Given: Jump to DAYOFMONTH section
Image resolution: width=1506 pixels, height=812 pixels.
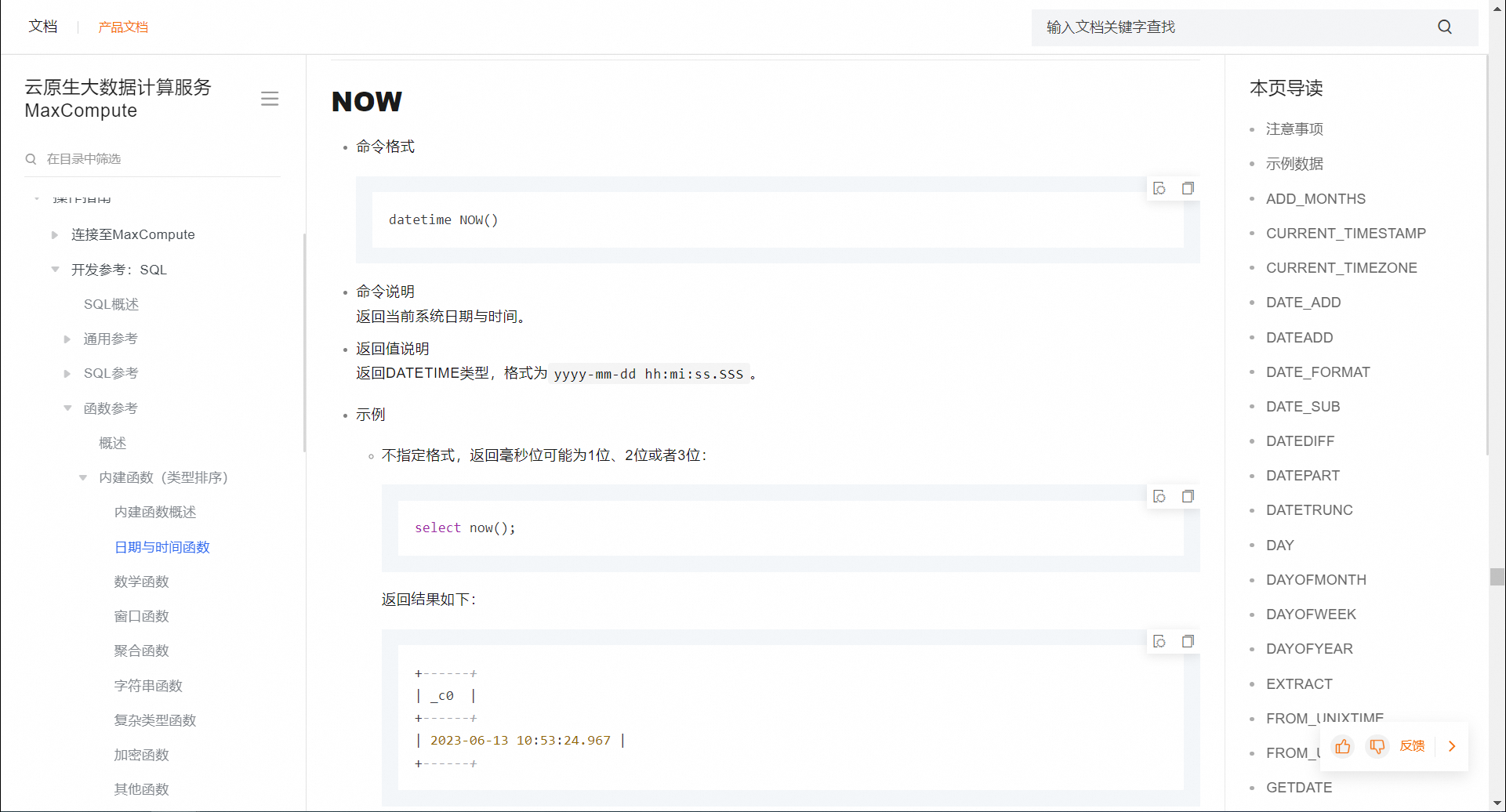Looking at the screenshot, I should click(x=1316, y=580).
